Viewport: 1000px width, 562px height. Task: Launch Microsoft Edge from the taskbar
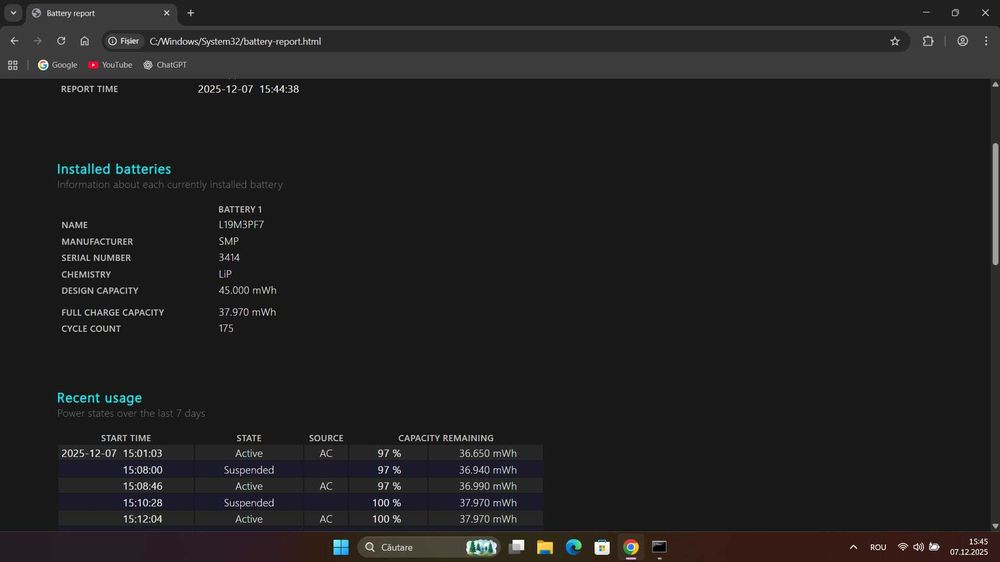(x=573, y=547)
